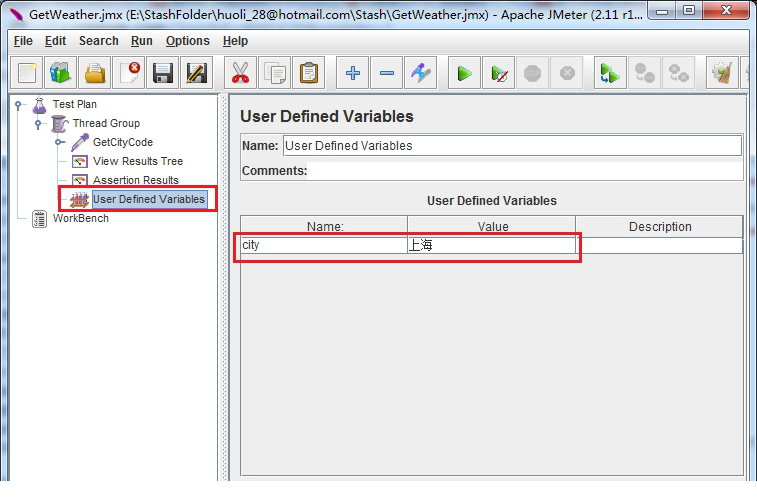The width and height of the screenshot is (757, 500).
Task: Collapse the Test Plan tree node
Action: coord(18,104)
